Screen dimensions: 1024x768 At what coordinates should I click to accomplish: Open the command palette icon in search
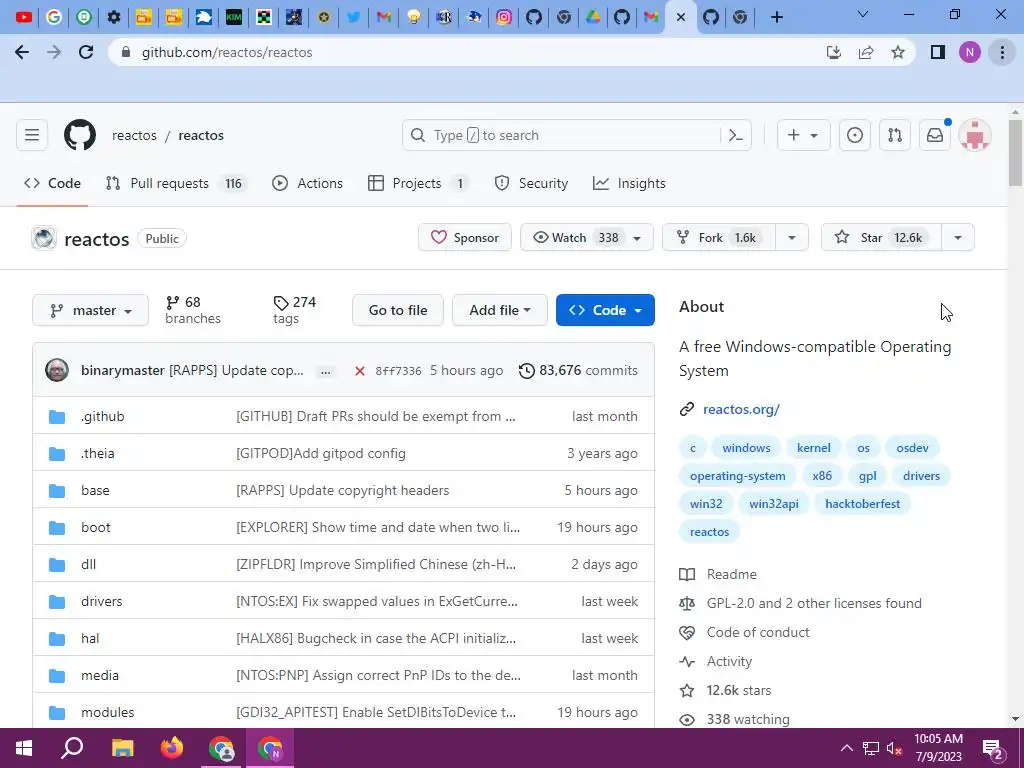click(x=736, y=135)
